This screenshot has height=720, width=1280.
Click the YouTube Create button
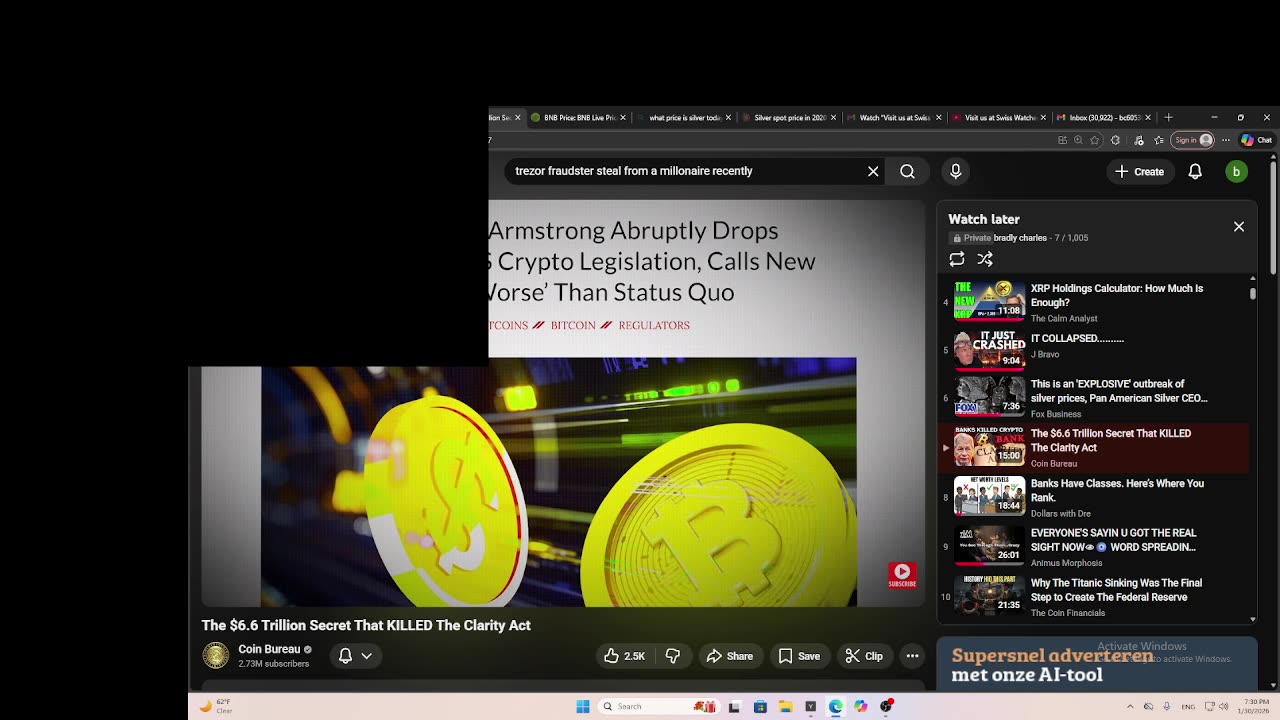[x=1140, y=171]
